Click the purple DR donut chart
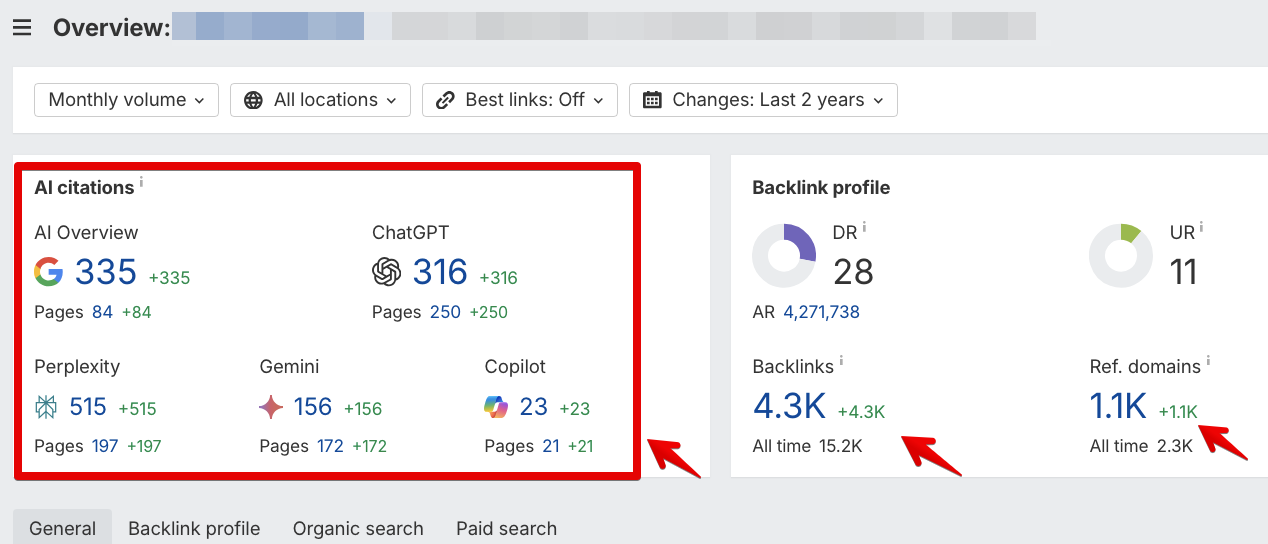 click(785, 255)
